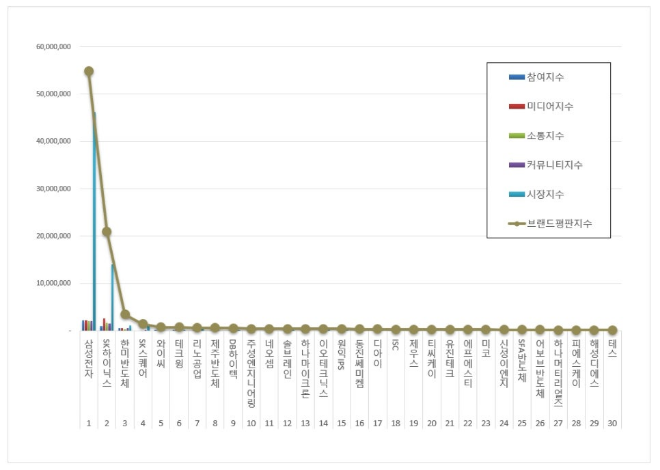The width and height of the screenshot is (660, 470).
Task: Click the line data point above 한미반도체
Action: (x=125, y=314)
